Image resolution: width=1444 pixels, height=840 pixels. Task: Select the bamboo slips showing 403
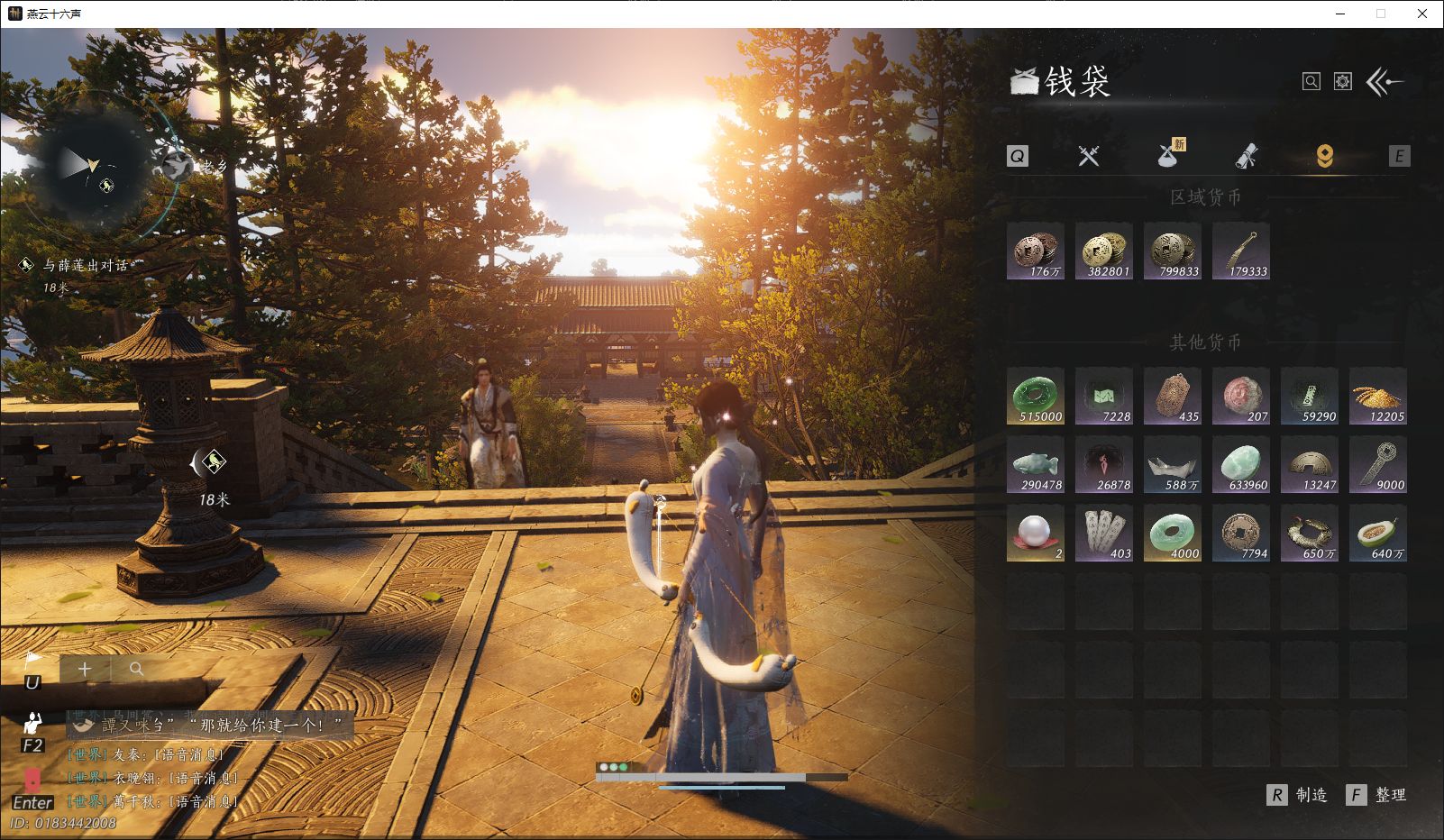coord(1104,533)
